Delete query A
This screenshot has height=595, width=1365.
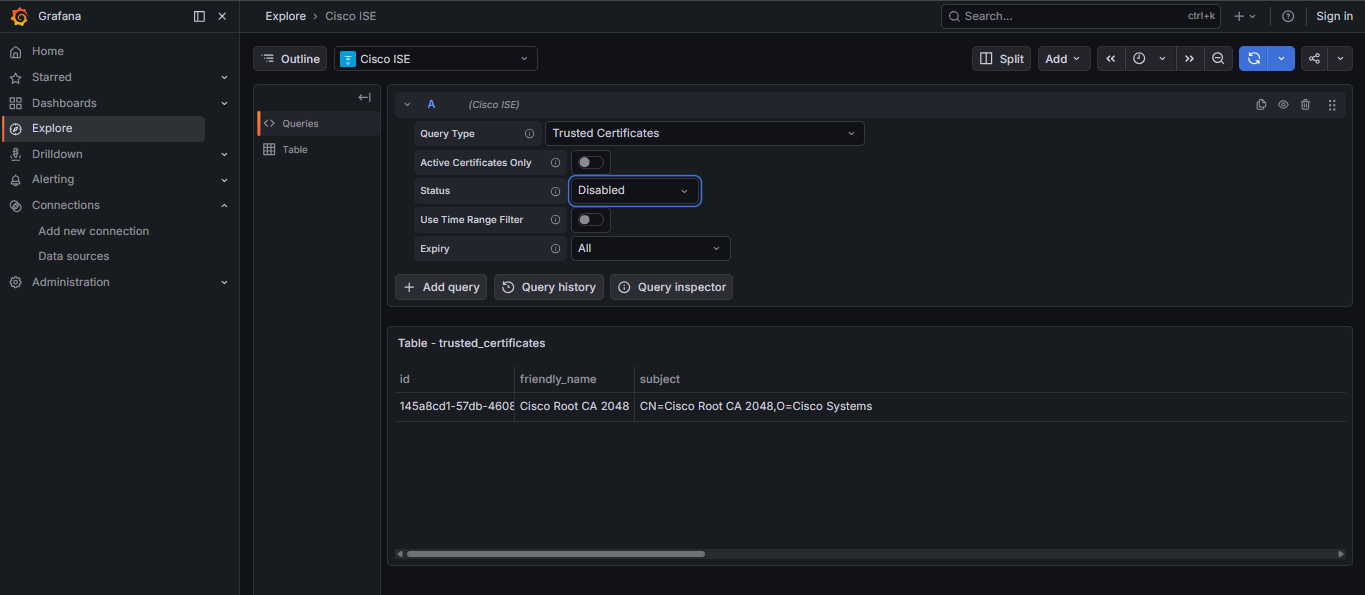click(1305, 104)
